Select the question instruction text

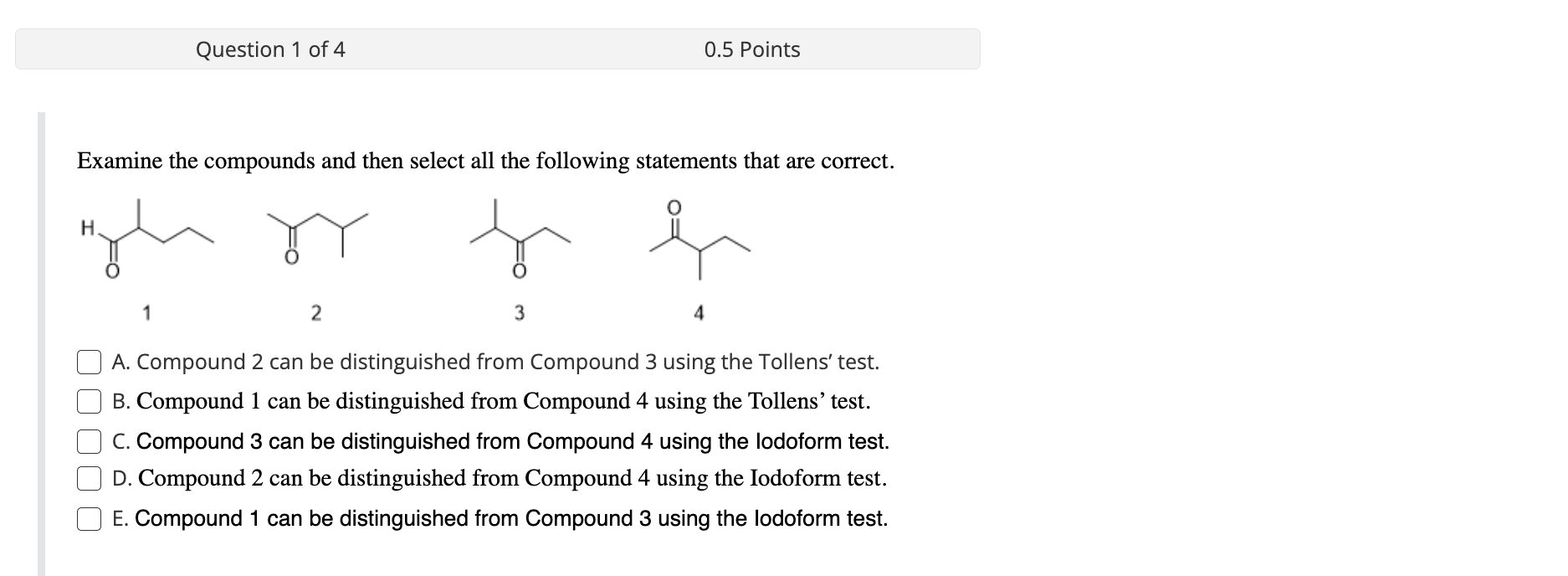486,160
